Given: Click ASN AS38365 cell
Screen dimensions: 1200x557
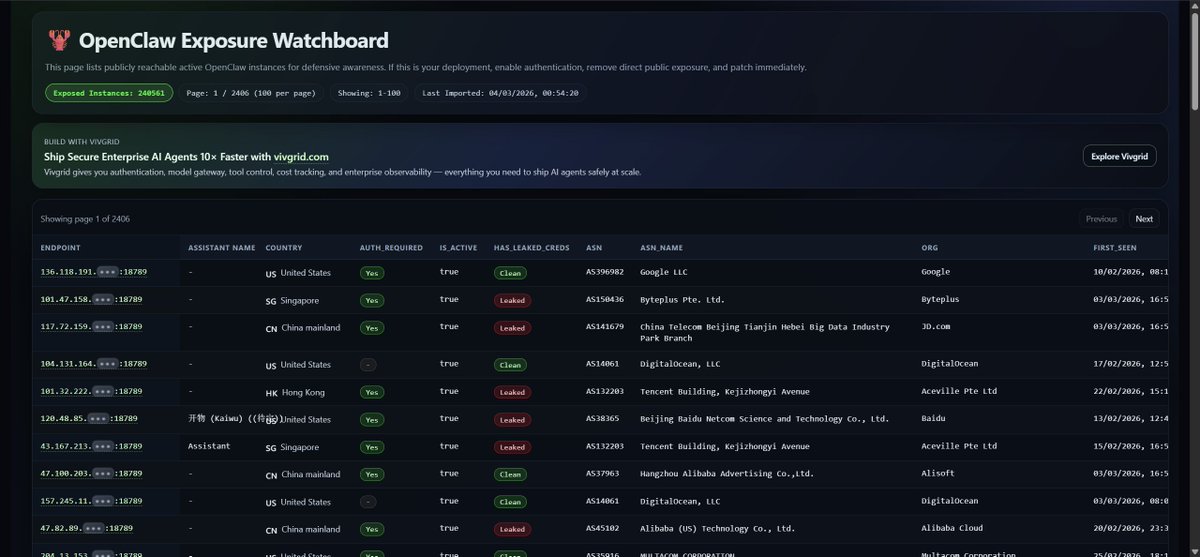Looking at the screenshot, I should click(x=603, y=418).
